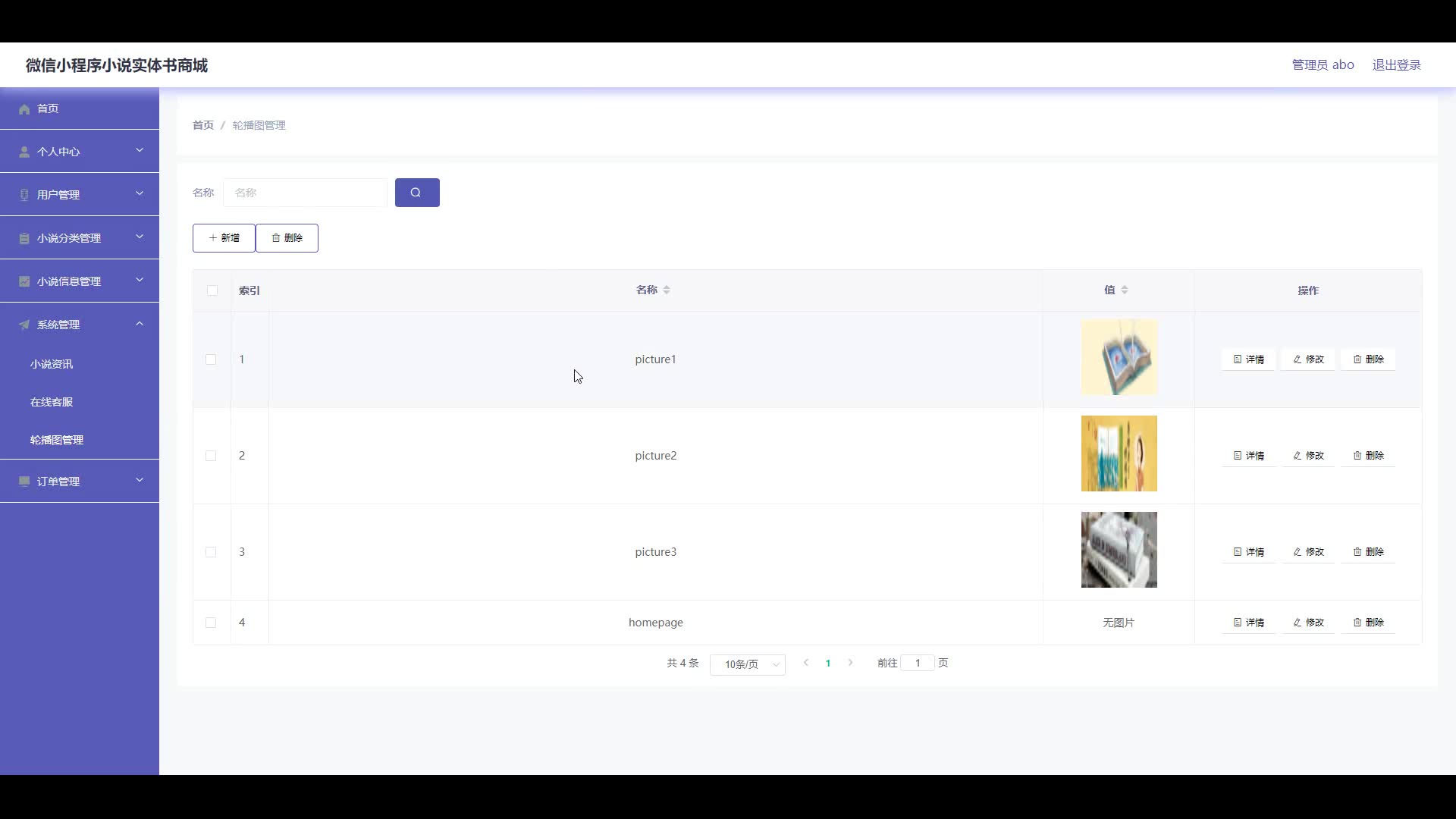Click 退出登录 logout link
Viewport: 1456px width, 819px height.
point(1396,65)
